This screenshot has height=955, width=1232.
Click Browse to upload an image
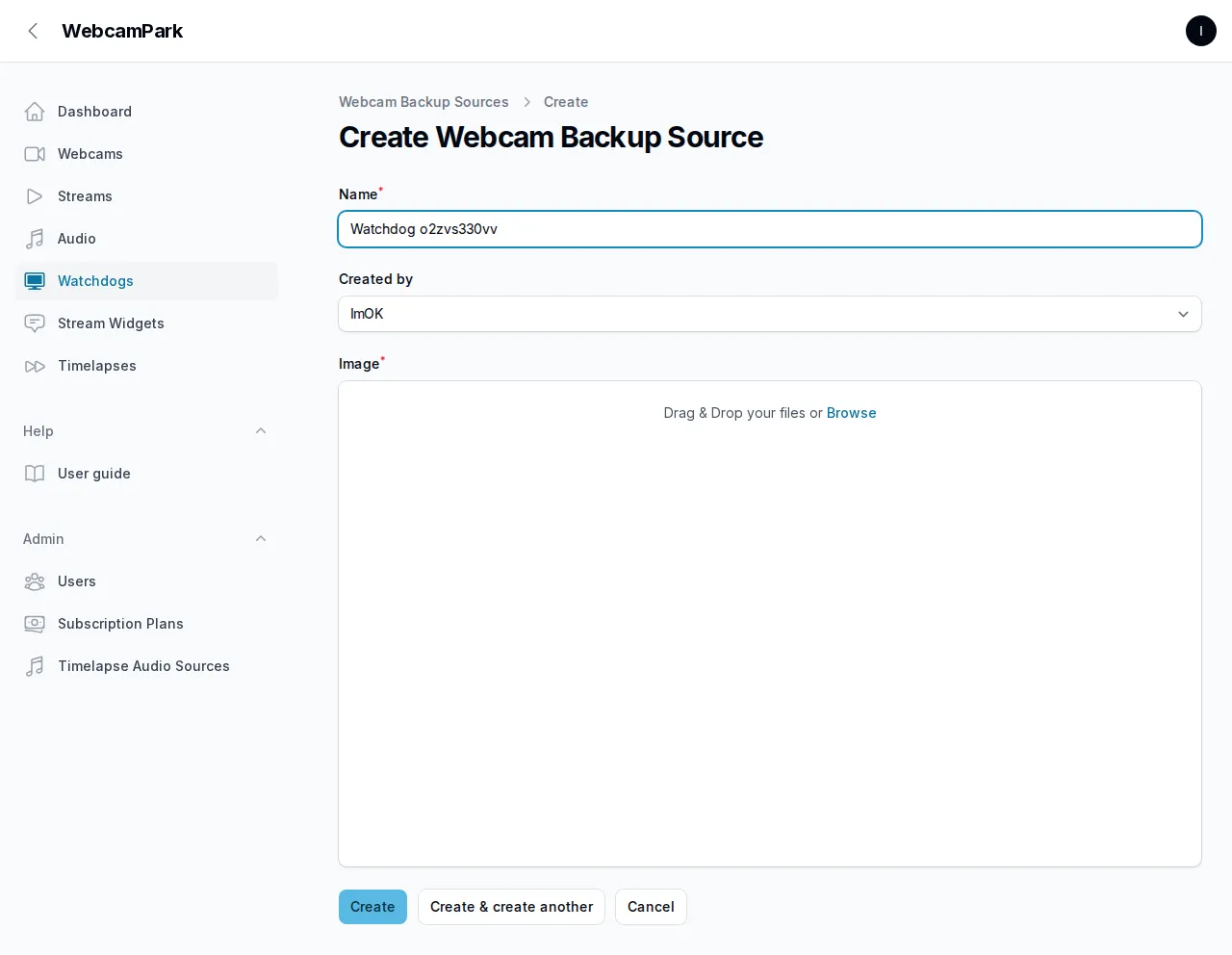852,413
